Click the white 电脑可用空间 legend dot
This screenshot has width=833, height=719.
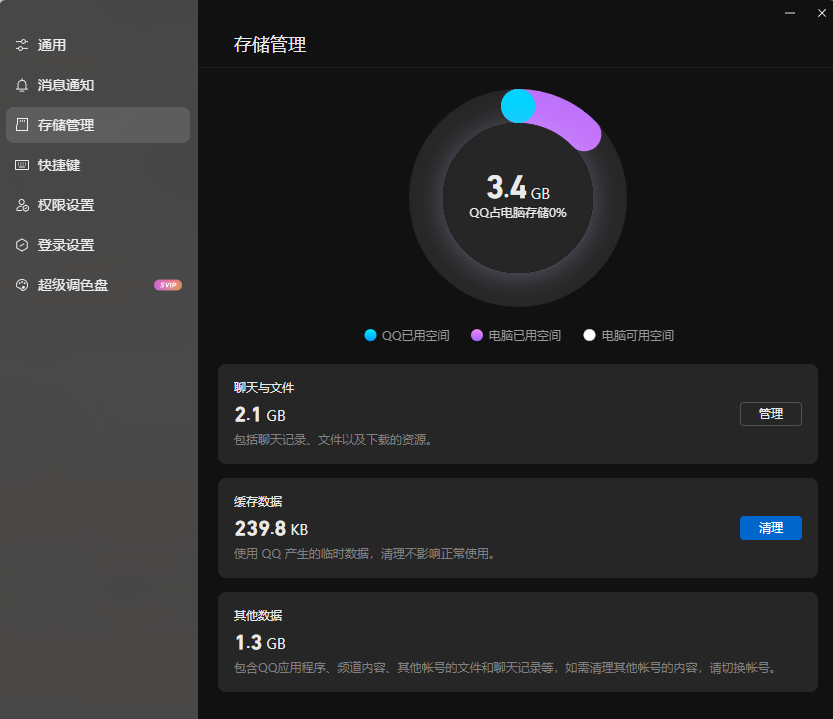pos(589,335)
